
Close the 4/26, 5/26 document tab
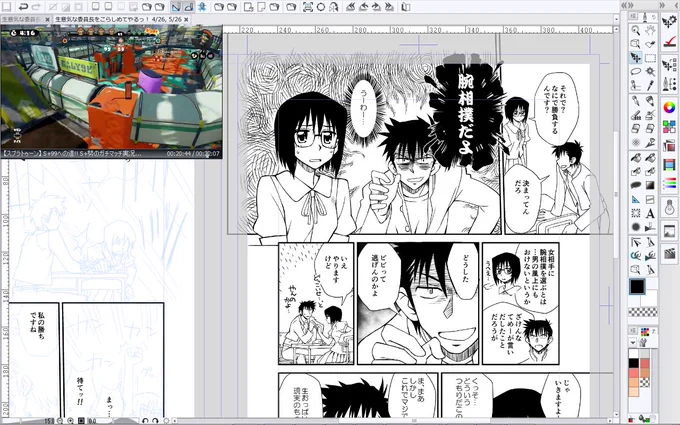click(186, 20)
